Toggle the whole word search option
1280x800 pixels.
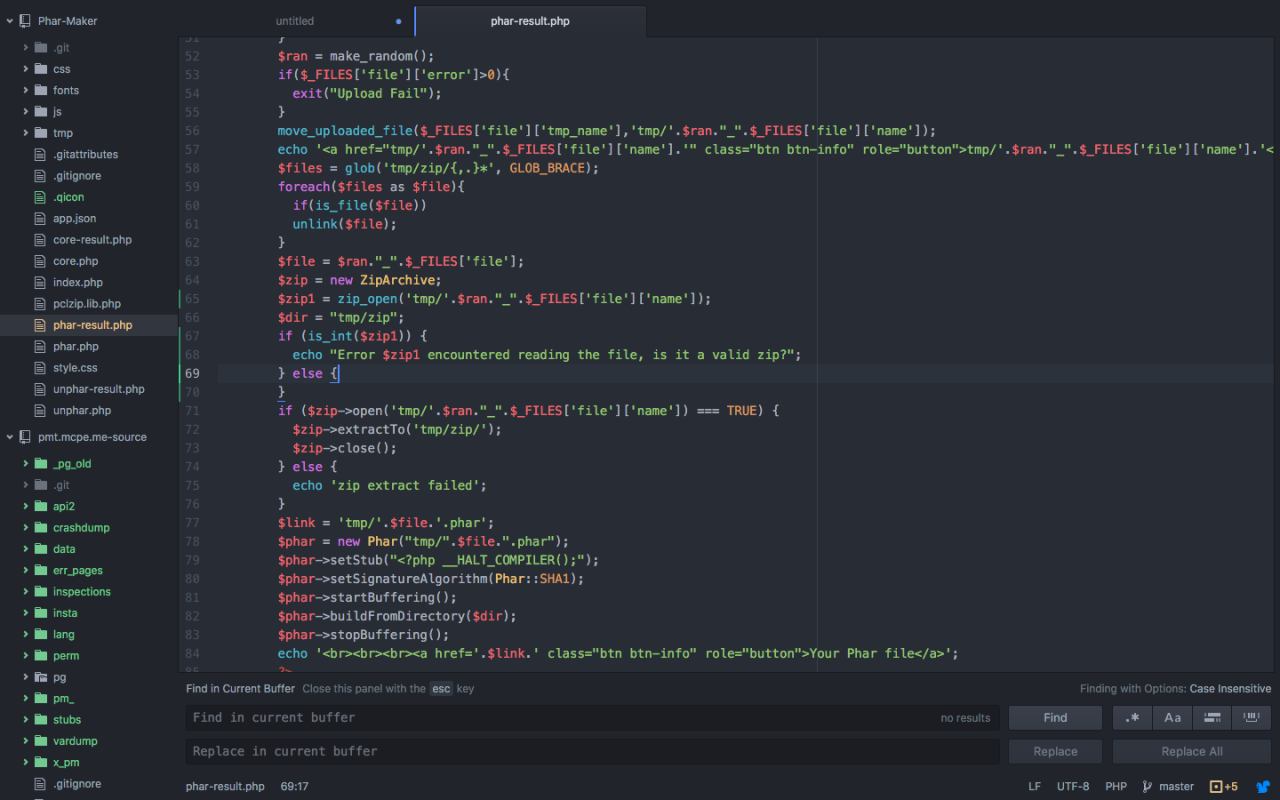[1251, 717]
